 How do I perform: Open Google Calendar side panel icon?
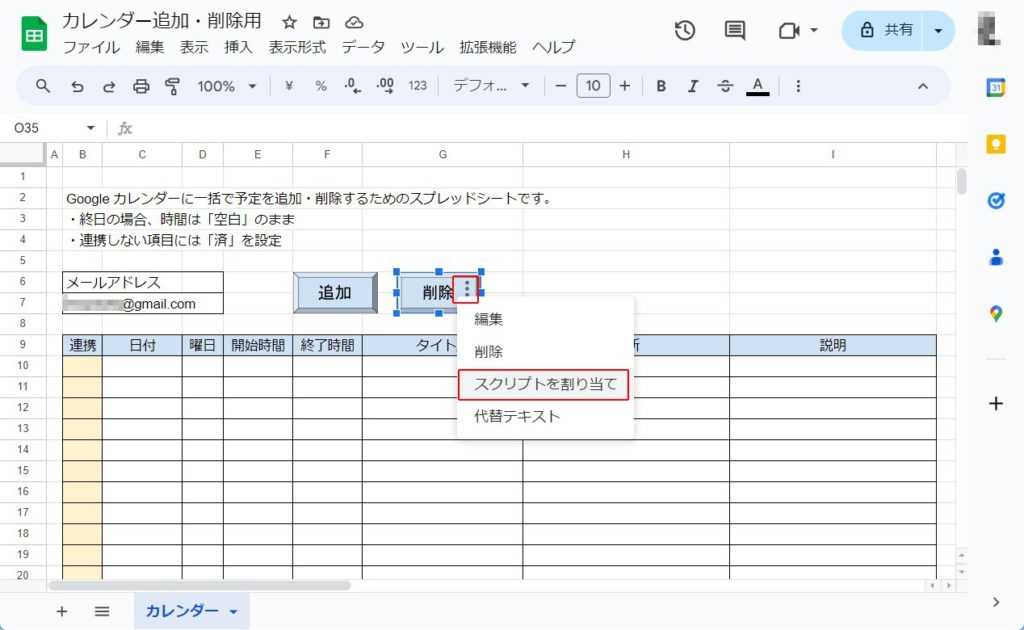pyautogui.click(x=995, y=87)
